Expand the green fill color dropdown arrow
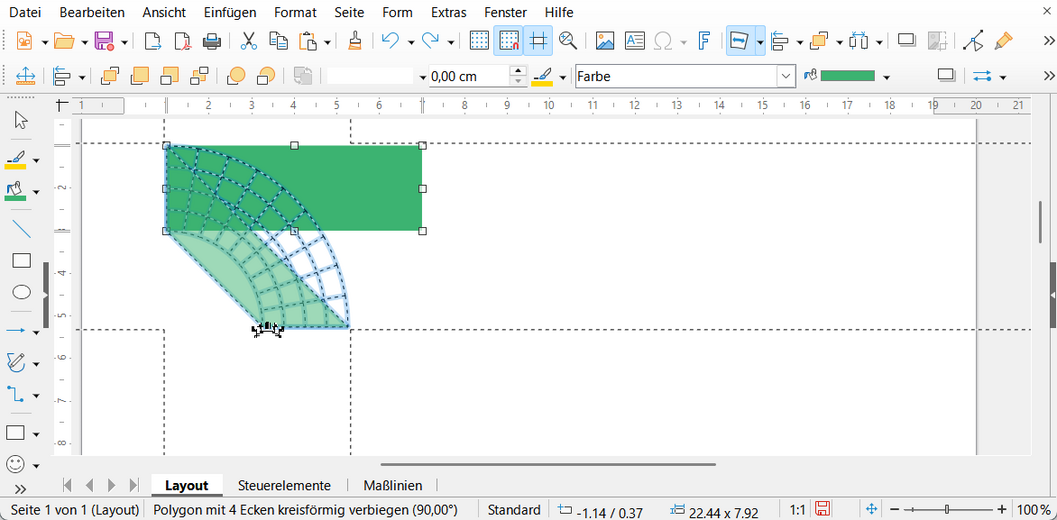 coord(887,77)
